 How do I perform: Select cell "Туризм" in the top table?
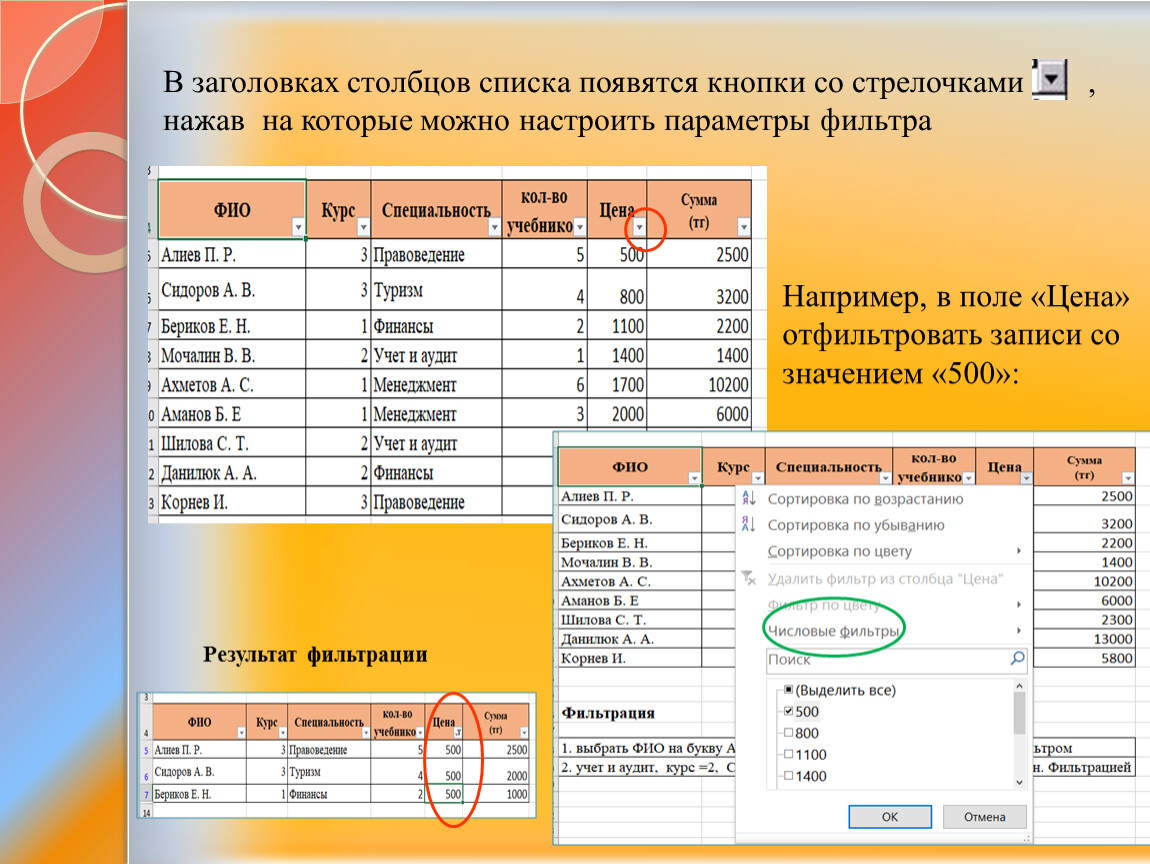tap(436, 290)
